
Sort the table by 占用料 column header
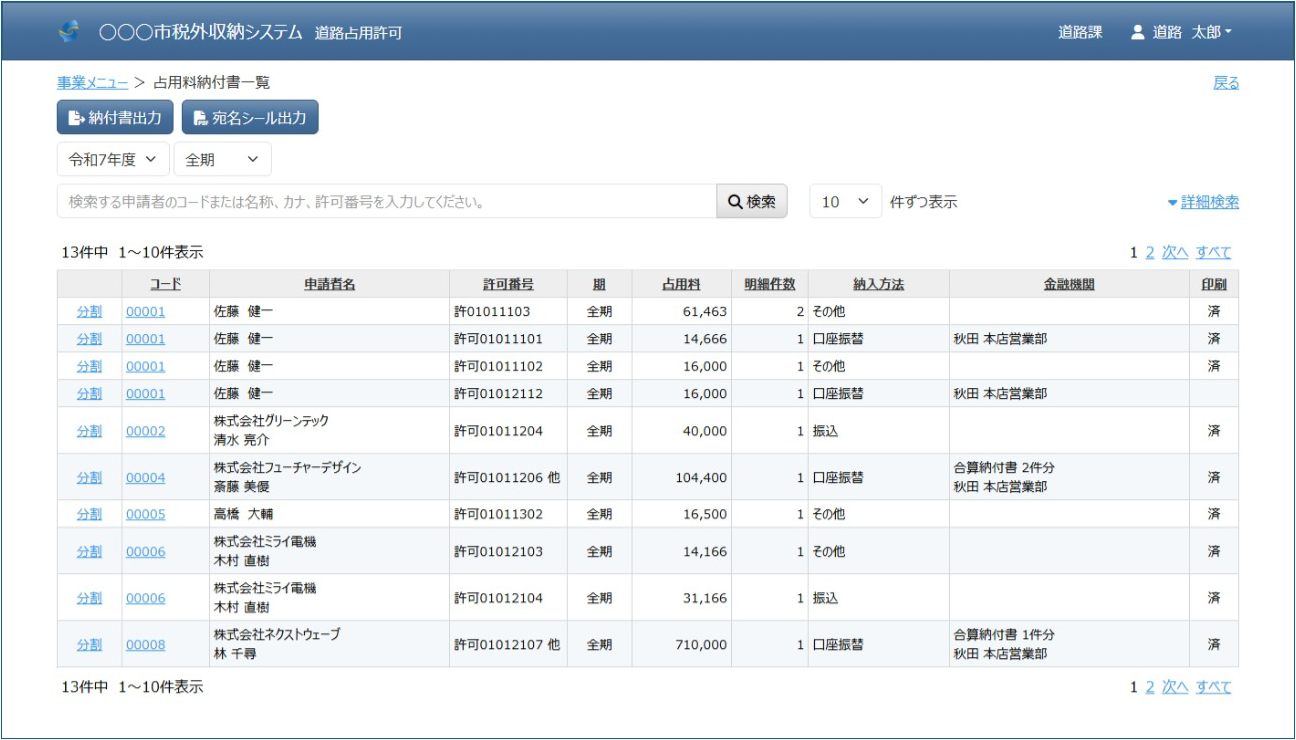[x=681, y=285]
